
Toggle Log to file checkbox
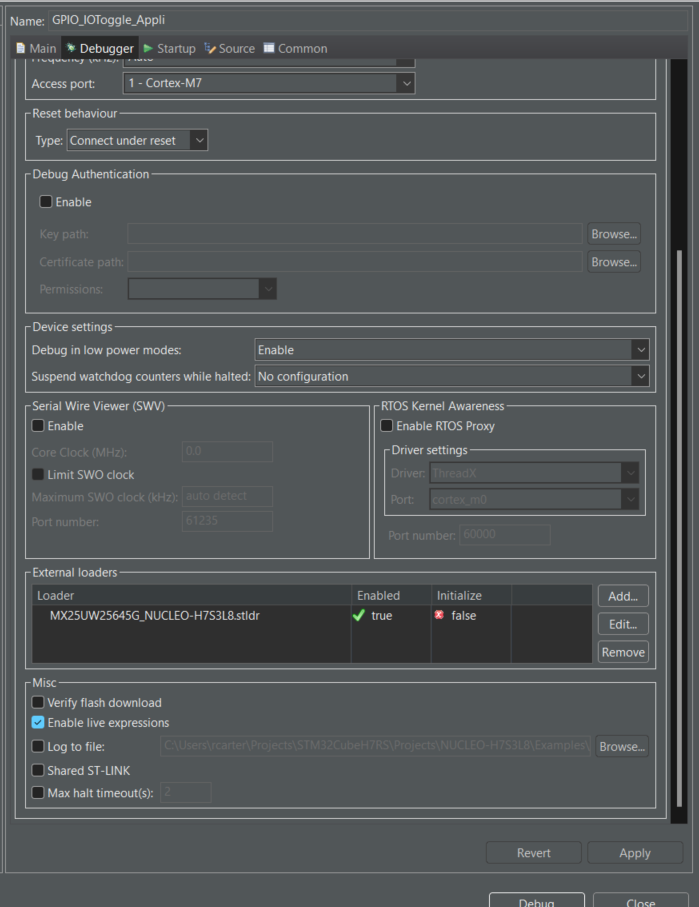point(38,746)
